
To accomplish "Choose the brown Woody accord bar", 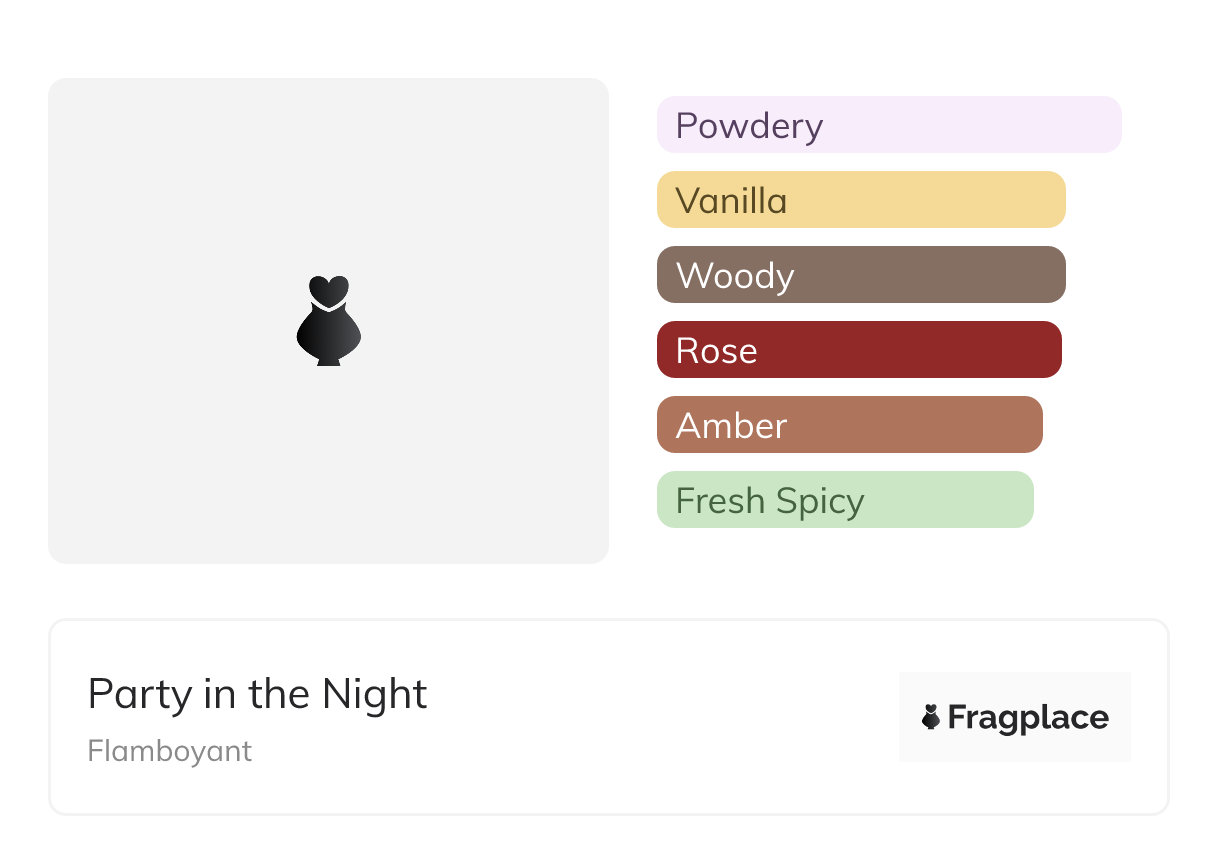I will point(861,275).
